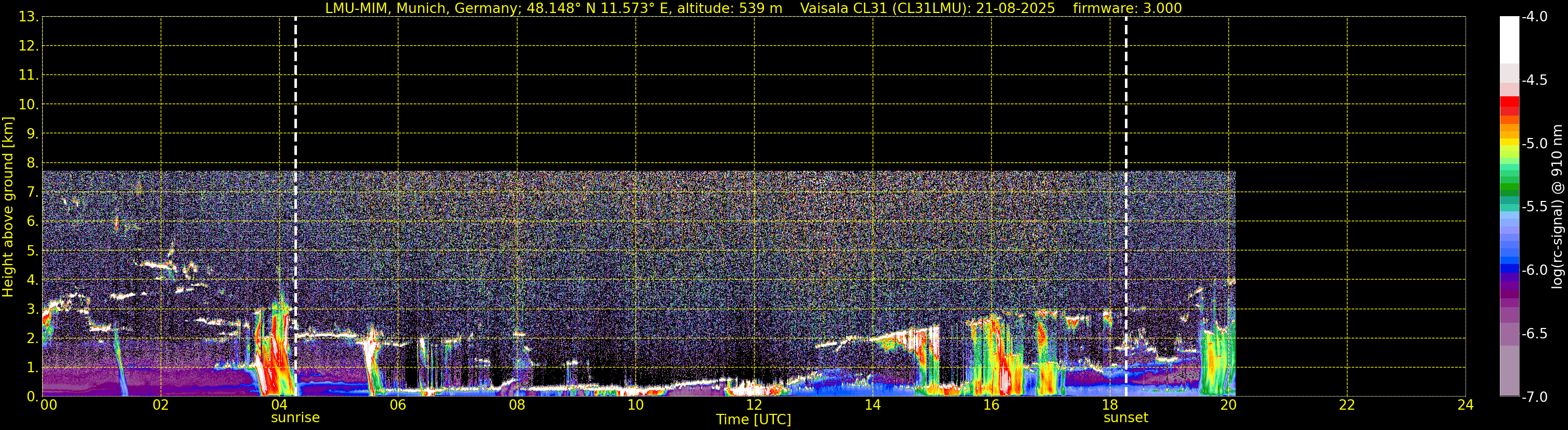
Task: Click the 'sunset' label below the time axis
Action: (x=1125, y=418)
